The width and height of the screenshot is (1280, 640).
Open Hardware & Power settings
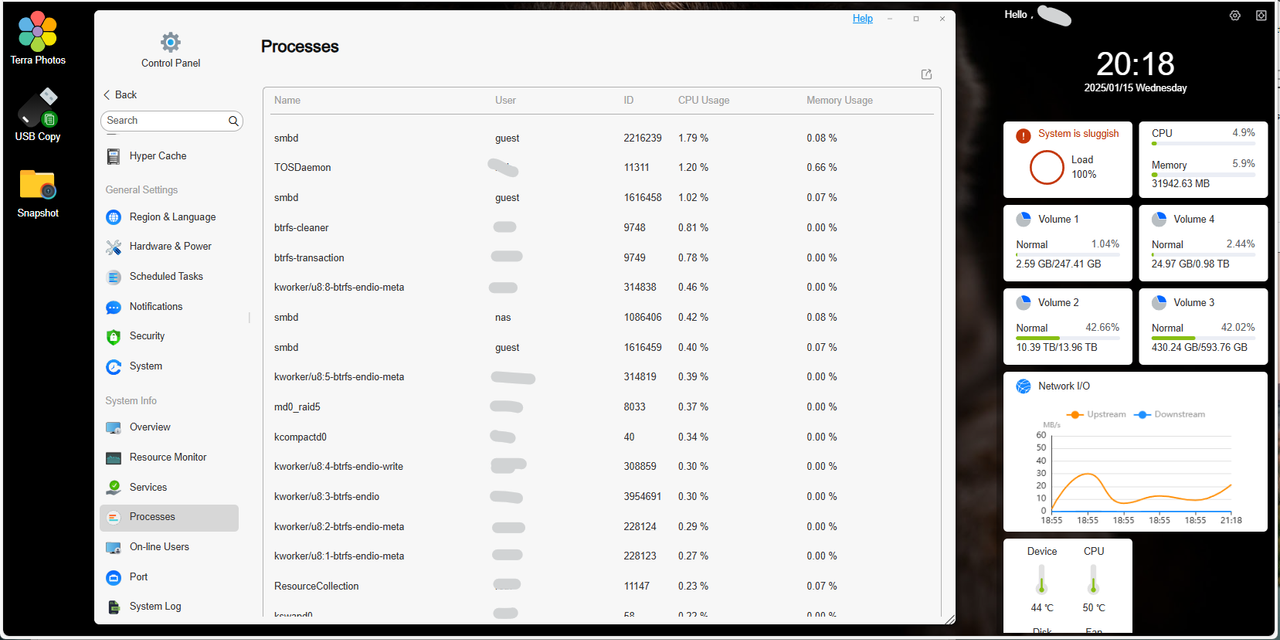tap(169, 246)
